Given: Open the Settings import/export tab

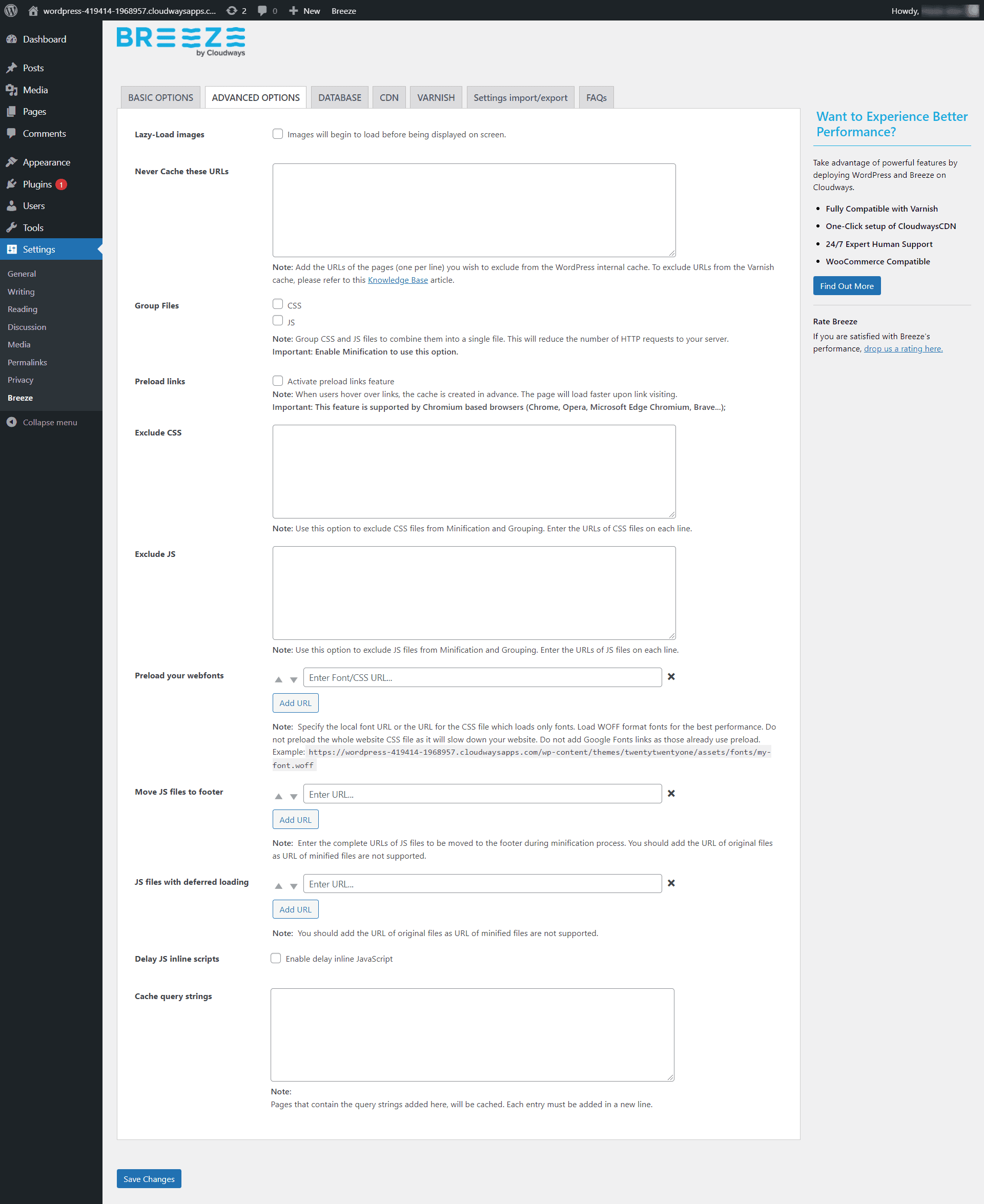Looking at the screenshot, I should (520, 97).
